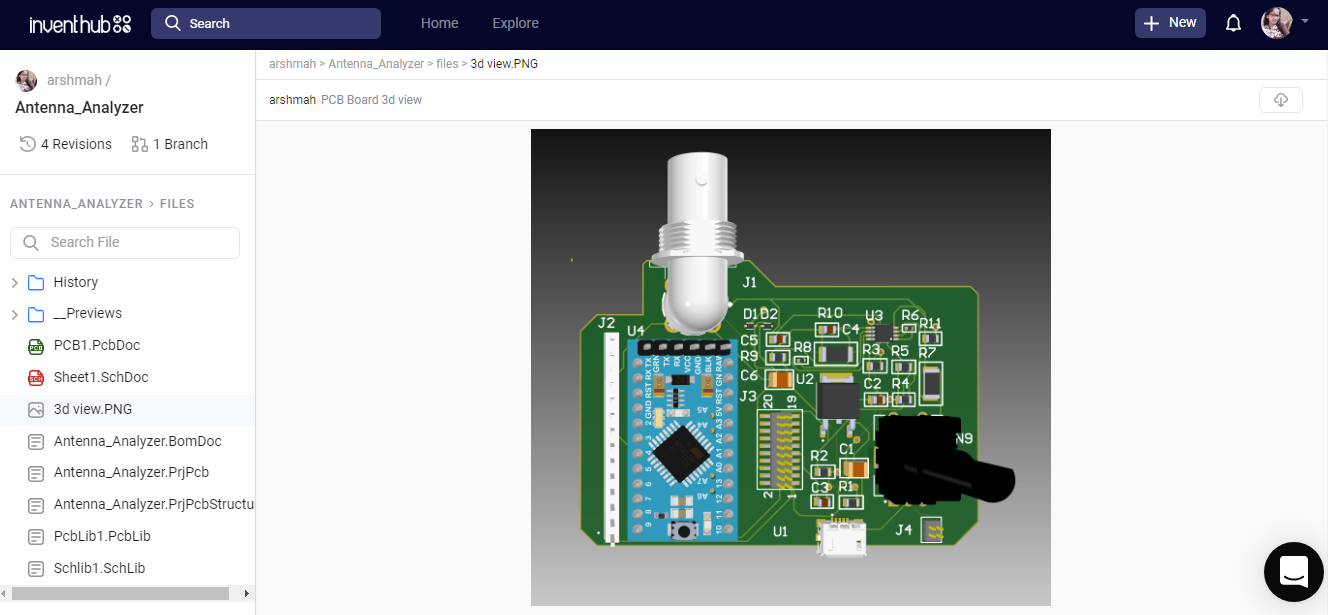Open the profile avatar dropdown
Image resolution: width=1328 pixels, height=615 pixels.
click(x=1277, y=22)
